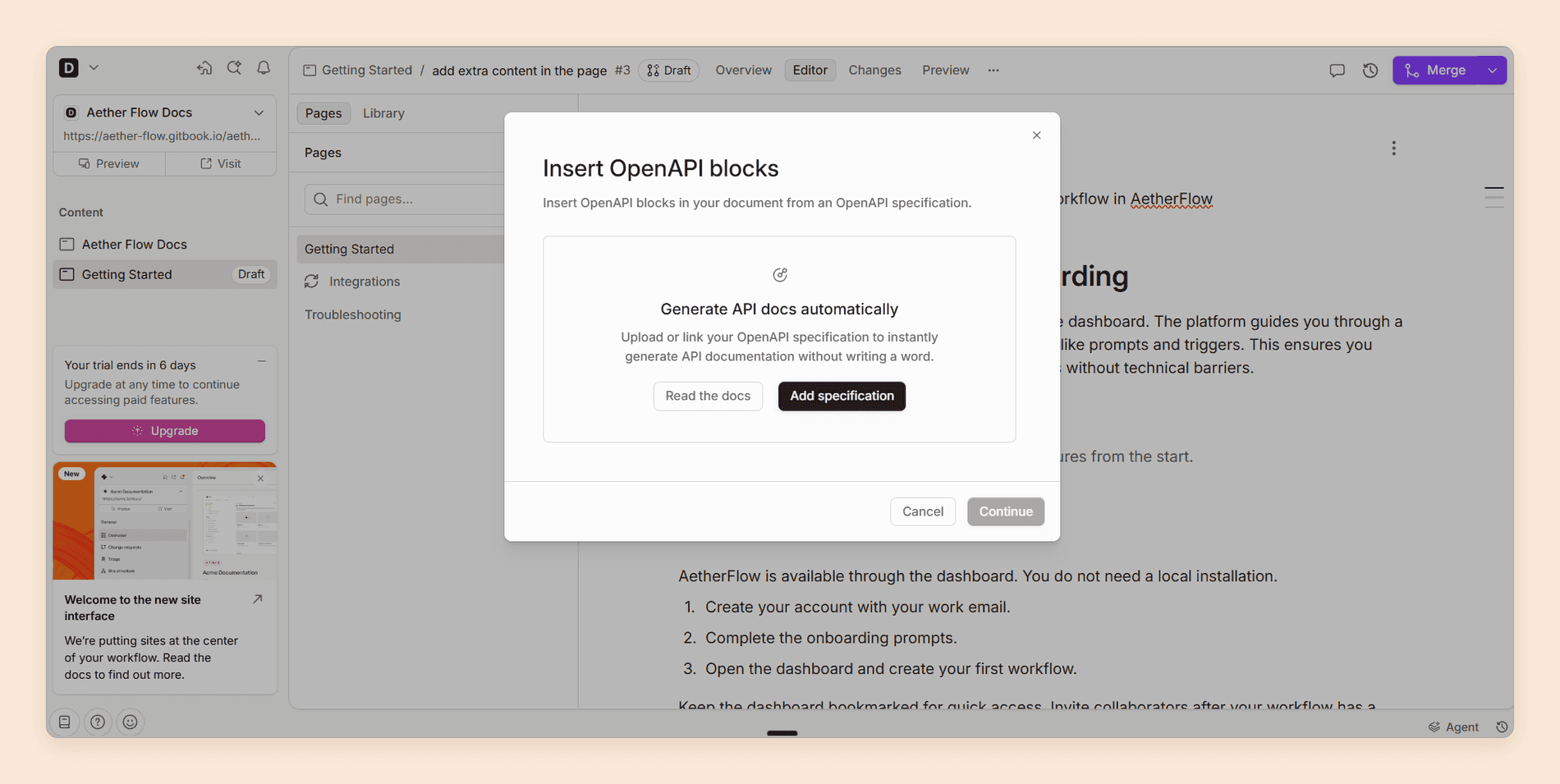
Task: Expand the Merge options arrow
Action: [1493, 71]
